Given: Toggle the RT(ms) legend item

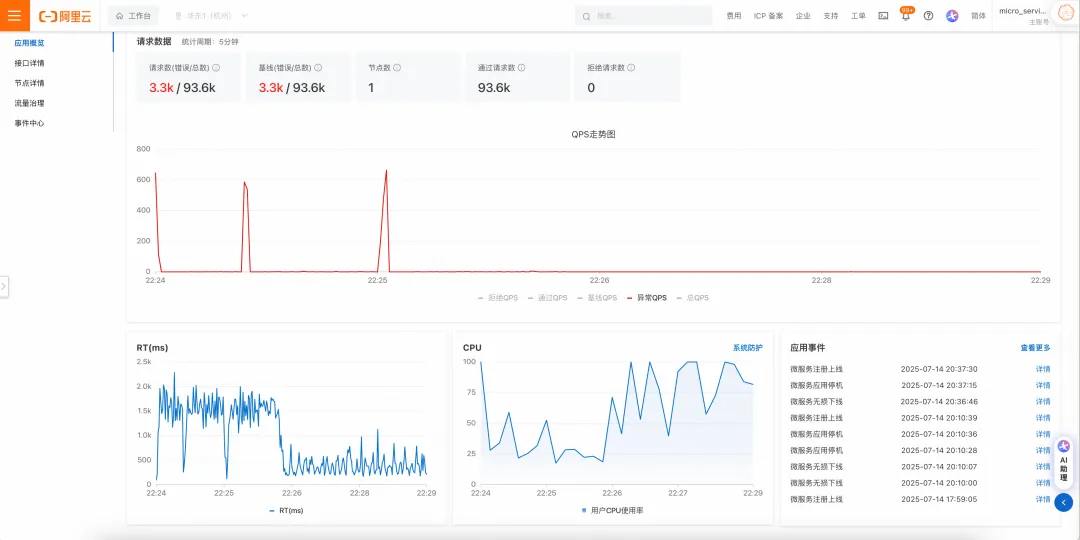Looking at the screenshot, I should [286, 511].
